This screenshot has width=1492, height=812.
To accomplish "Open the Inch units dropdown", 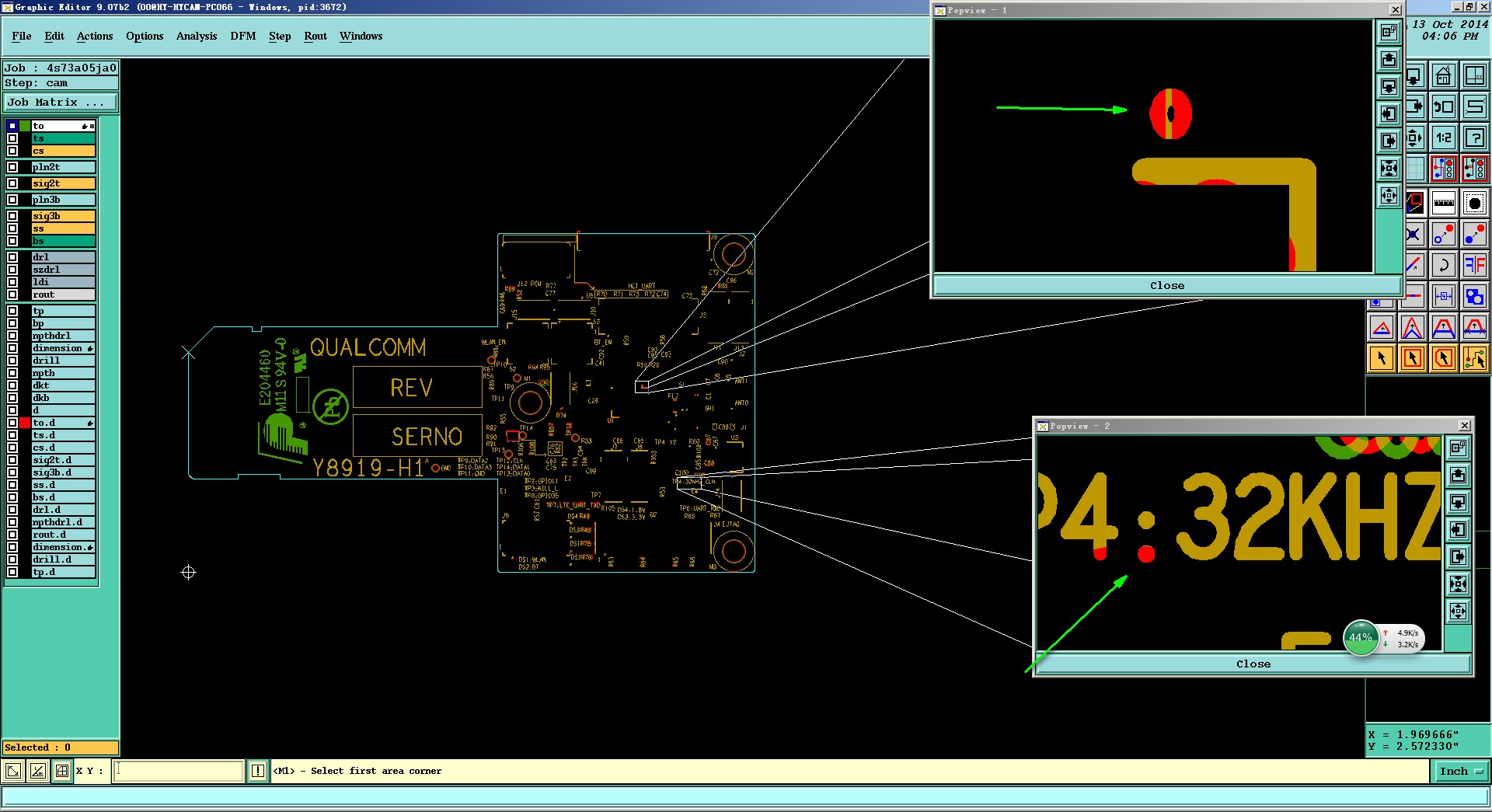I will point(1461,771).
